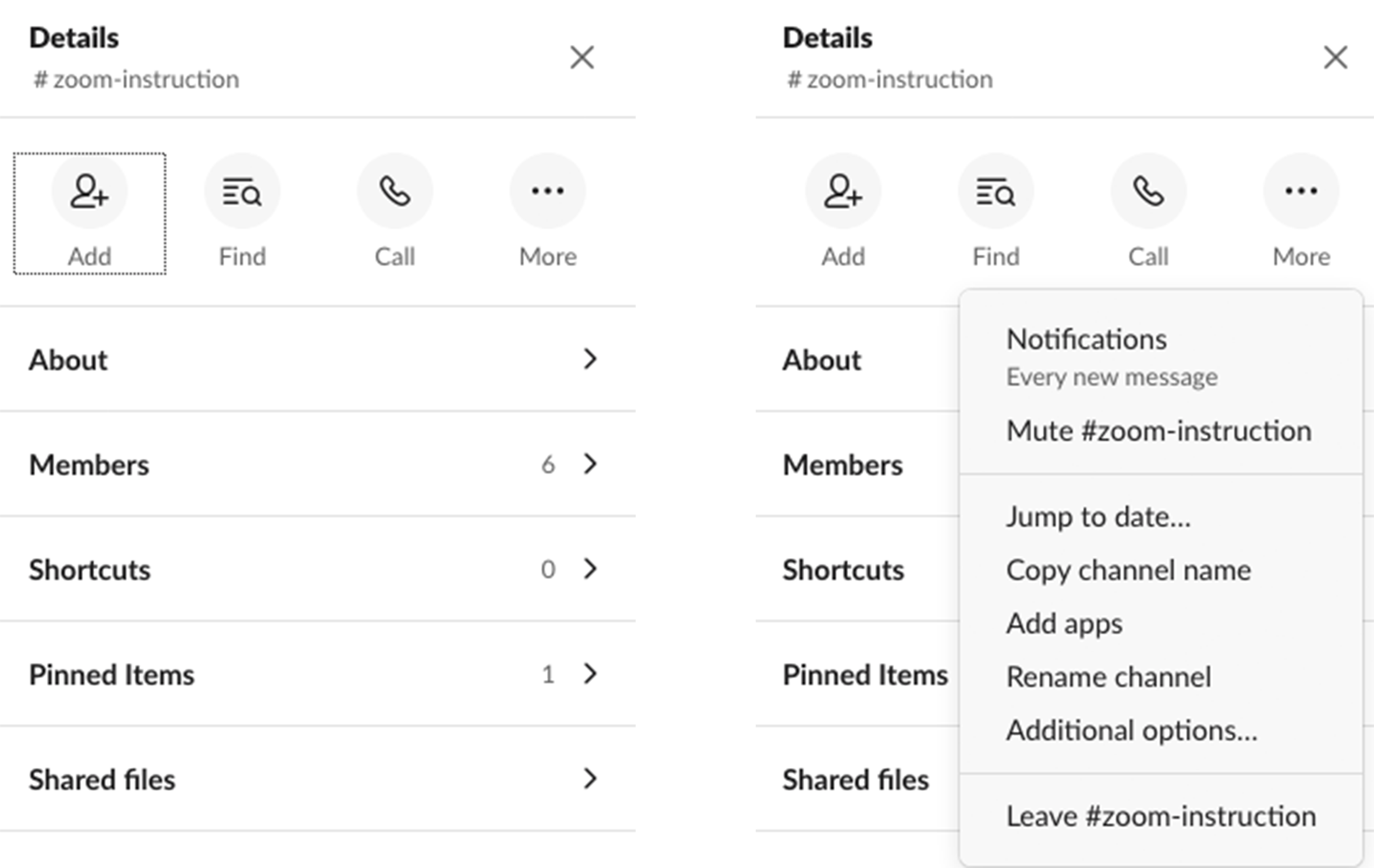This screenshot has height=868, width=1374.
Task: Open the More options icon in left panel
Action: tap(548, 190)
